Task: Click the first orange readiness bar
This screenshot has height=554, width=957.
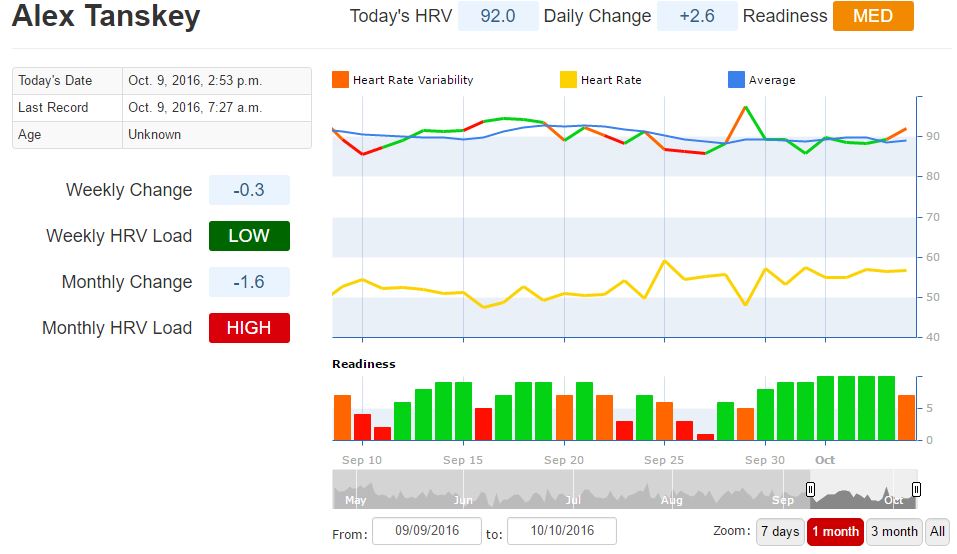Action: 342,418
